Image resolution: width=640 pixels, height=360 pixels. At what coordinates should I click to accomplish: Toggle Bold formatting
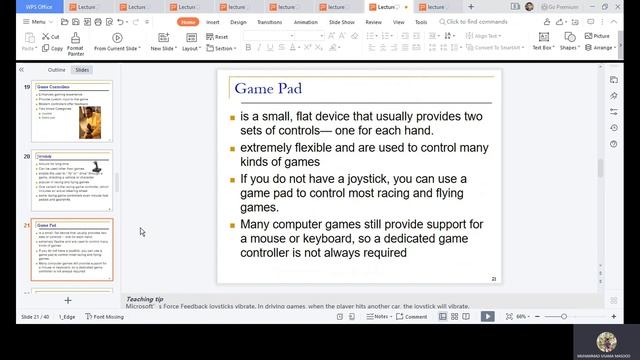[248, 48]
